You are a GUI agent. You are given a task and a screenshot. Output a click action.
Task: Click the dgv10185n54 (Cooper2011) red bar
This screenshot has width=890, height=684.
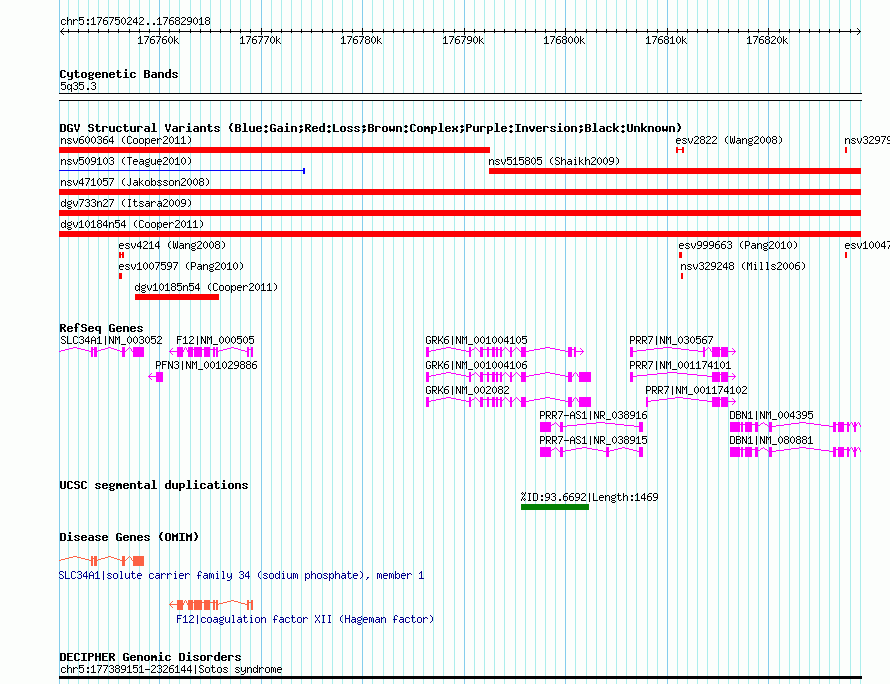click(177, 297)
